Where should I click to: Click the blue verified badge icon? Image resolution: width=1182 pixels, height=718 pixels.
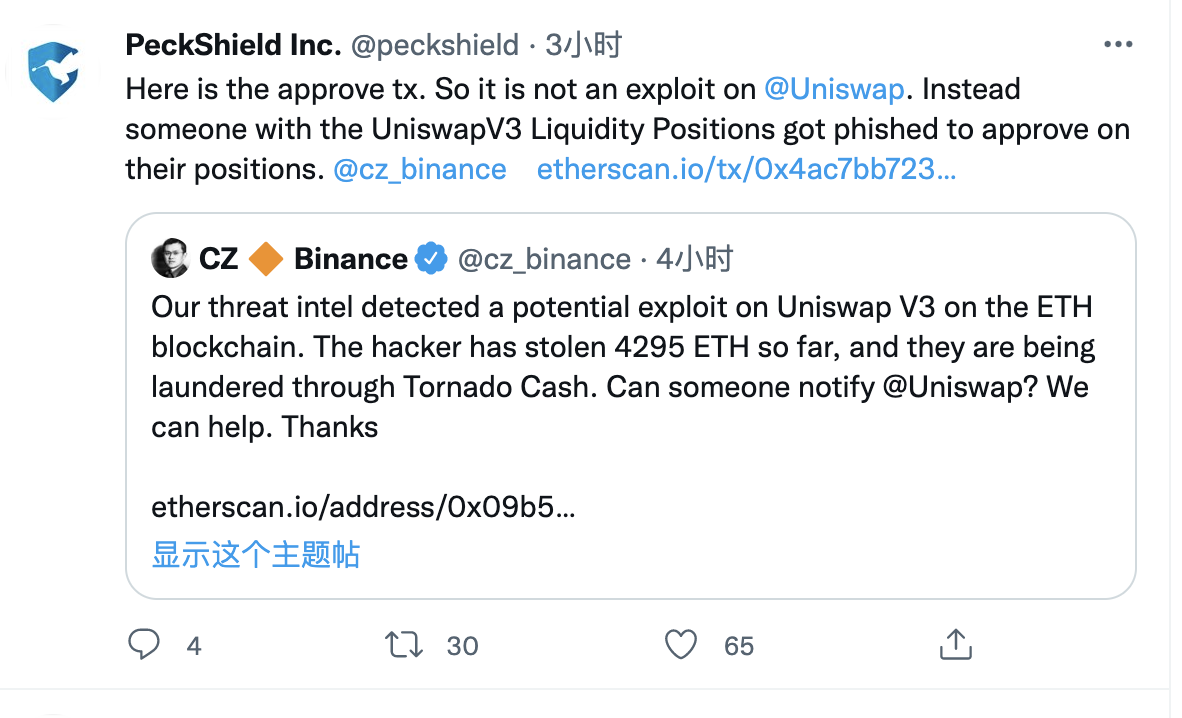click(x=431, y=259)
